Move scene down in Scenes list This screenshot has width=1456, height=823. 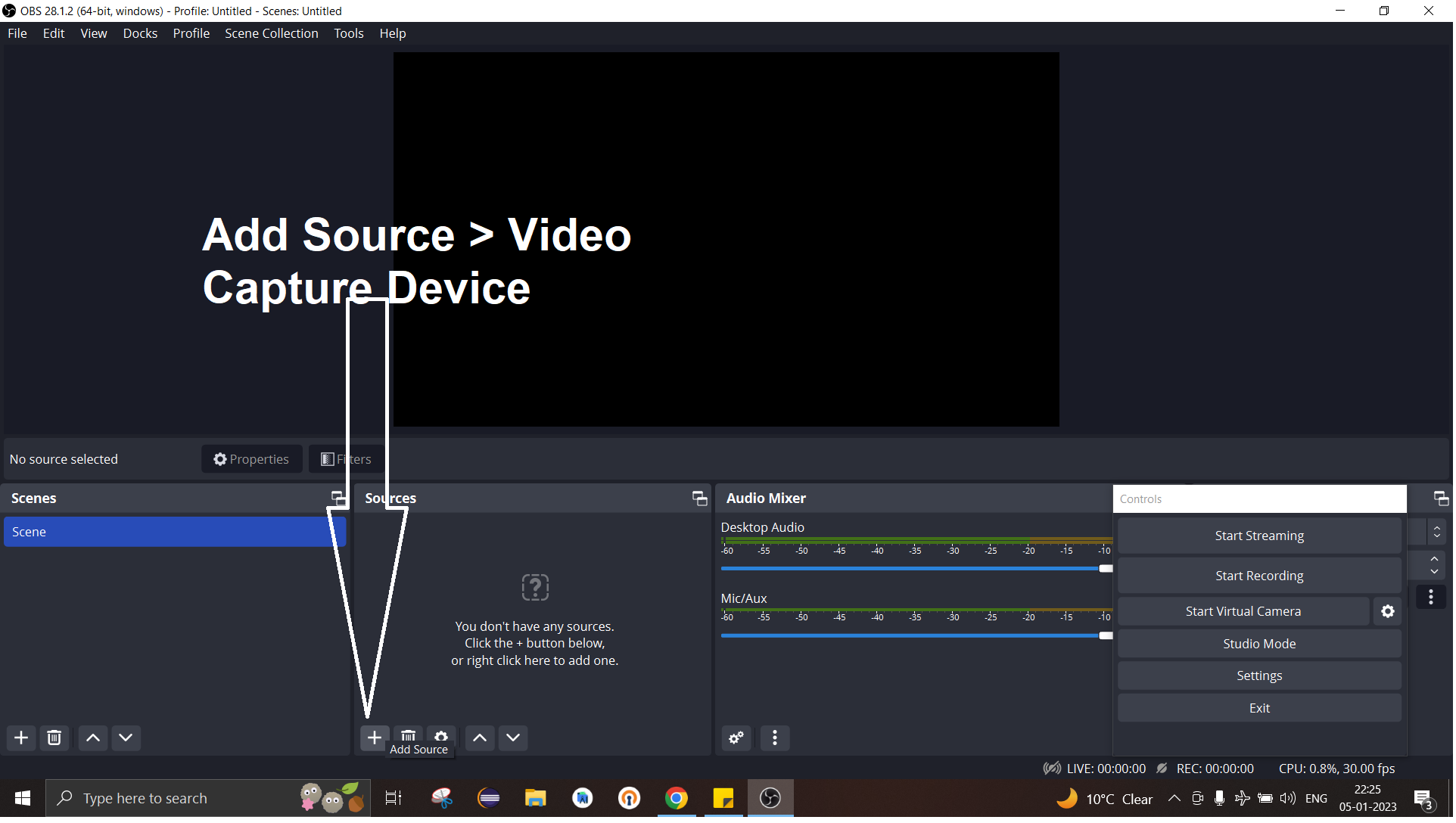[126, 739]
